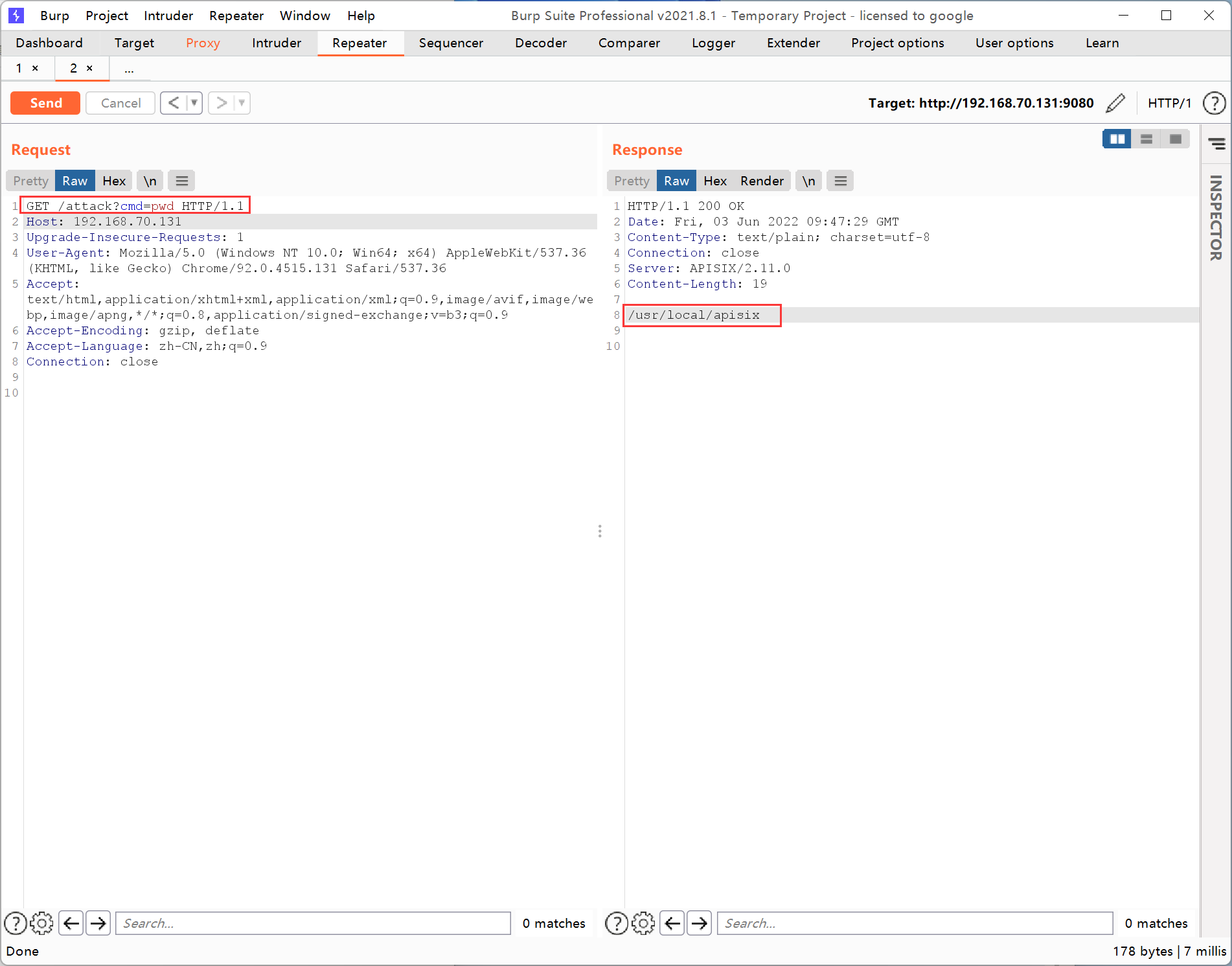Open the Burp menu
This screenshot has height=966, width=1232.
tap(54, 16)
